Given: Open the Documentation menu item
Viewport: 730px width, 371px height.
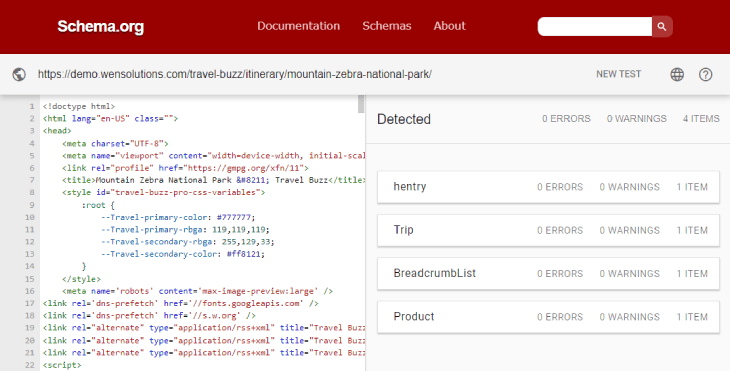Looking at the screenshot, I should coord(298,26).
